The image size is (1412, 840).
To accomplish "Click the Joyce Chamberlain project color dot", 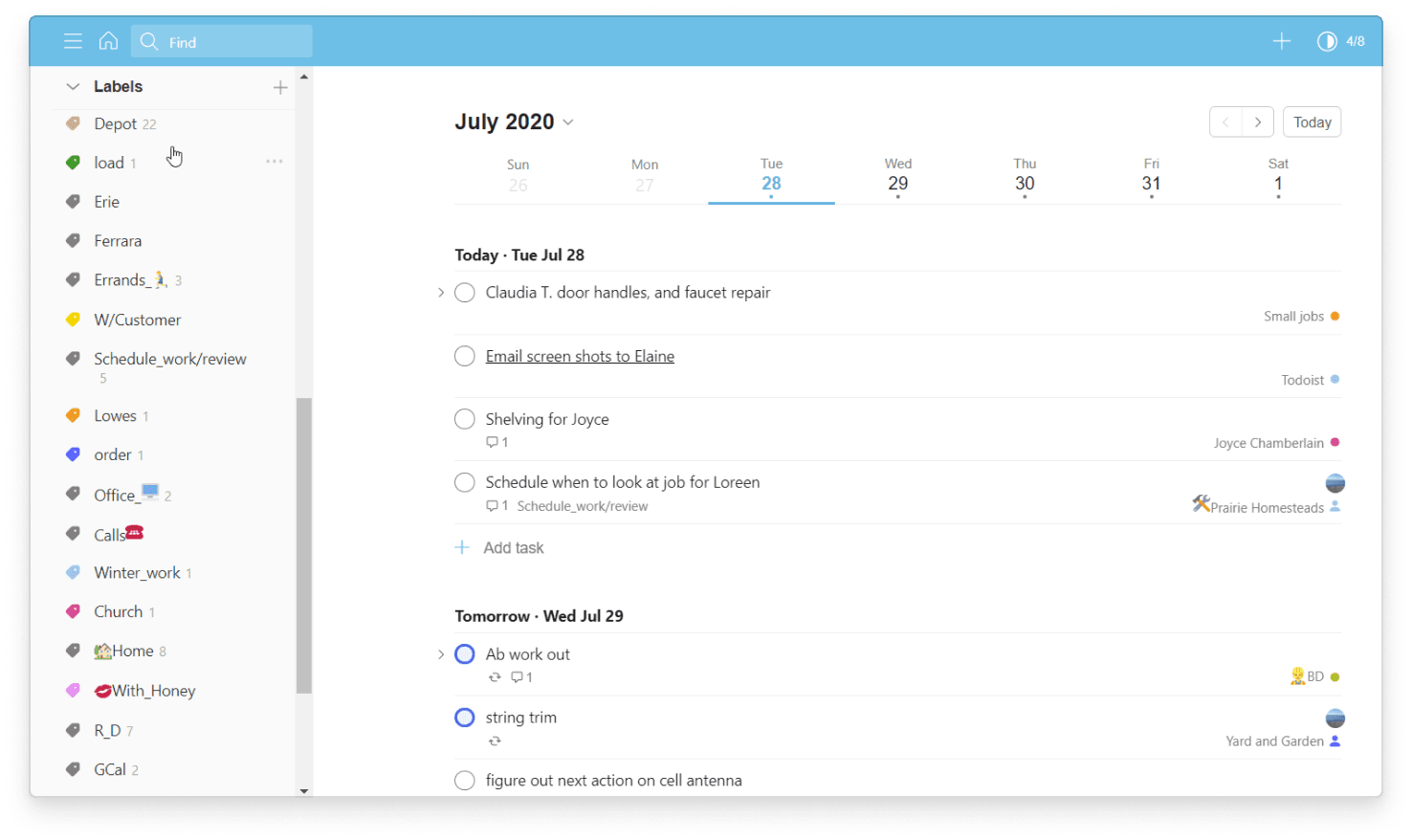I will coord(1334,443).
